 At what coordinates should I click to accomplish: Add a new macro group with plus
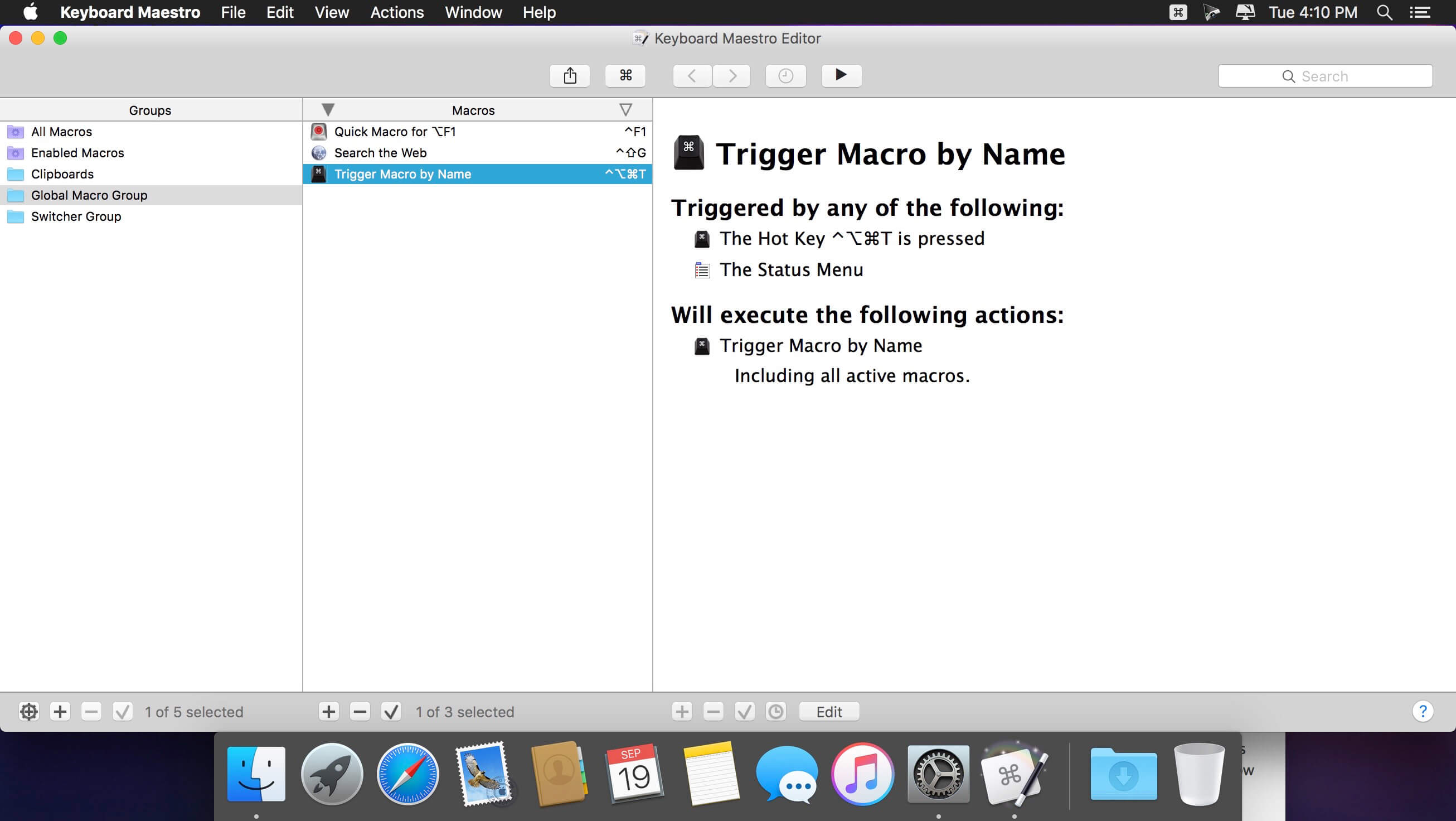60,711
